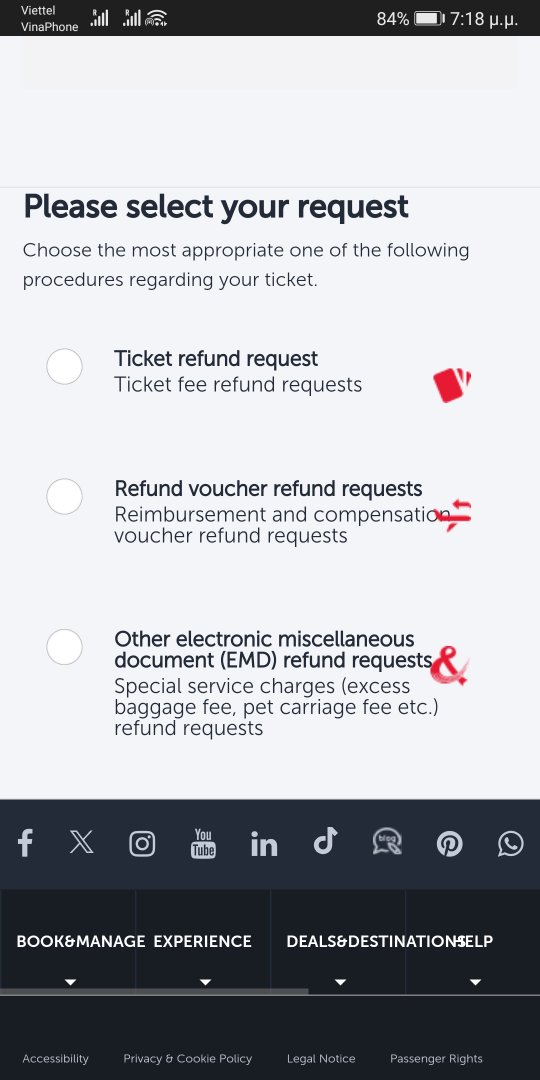Select Refund voucher refund requests radio
The image size is (540, 1080).
(x=65, y=497)
